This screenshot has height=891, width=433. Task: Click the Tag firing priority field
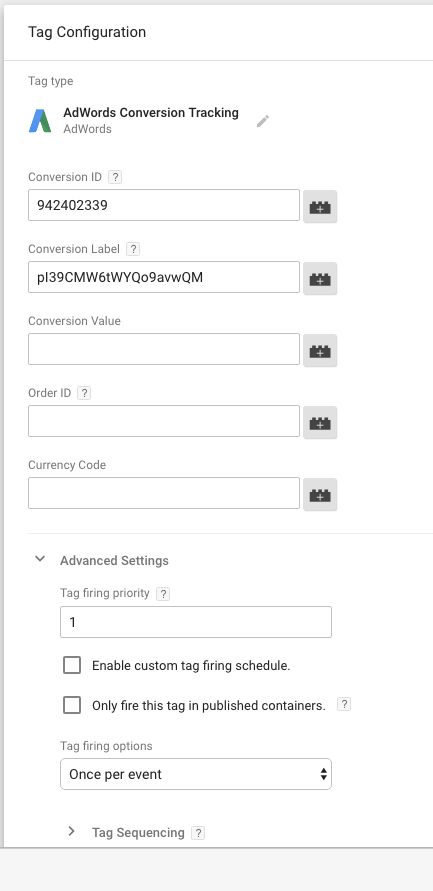196,622
